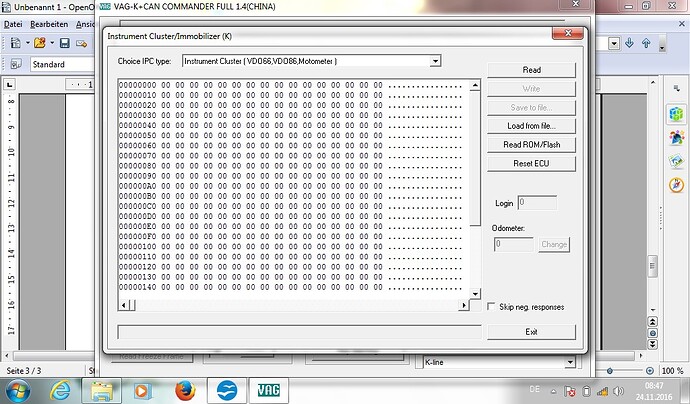
Task: Expand the arrow beside the Open folder icon
Action: 52,43
